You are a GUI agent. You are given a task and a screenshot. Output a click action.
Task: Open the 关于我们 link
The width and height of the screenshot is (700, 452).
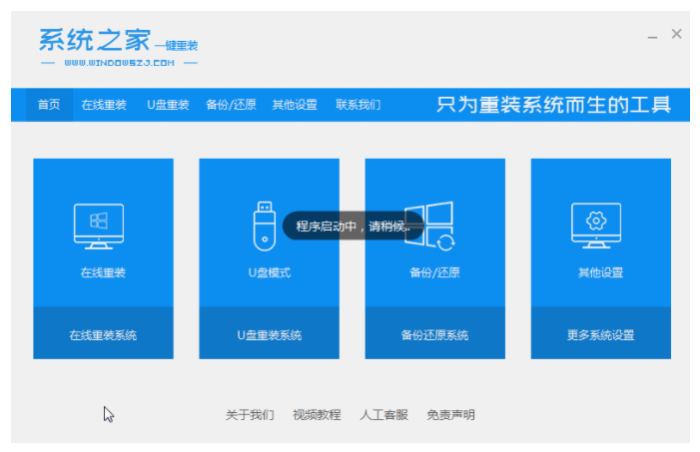coord(249,415)
